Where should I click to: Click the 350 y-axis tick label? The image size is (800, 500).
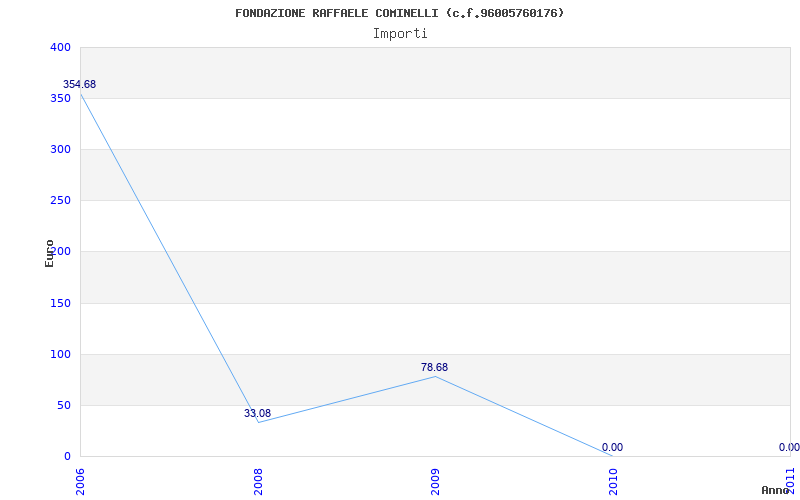coord(60,98)
